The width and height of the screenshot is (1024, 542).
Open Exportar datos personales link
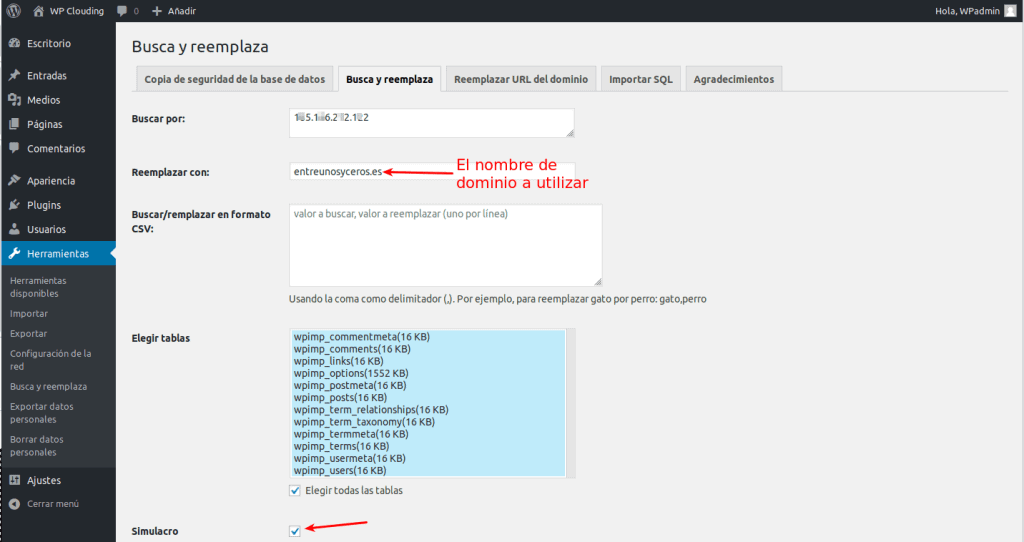42,413
